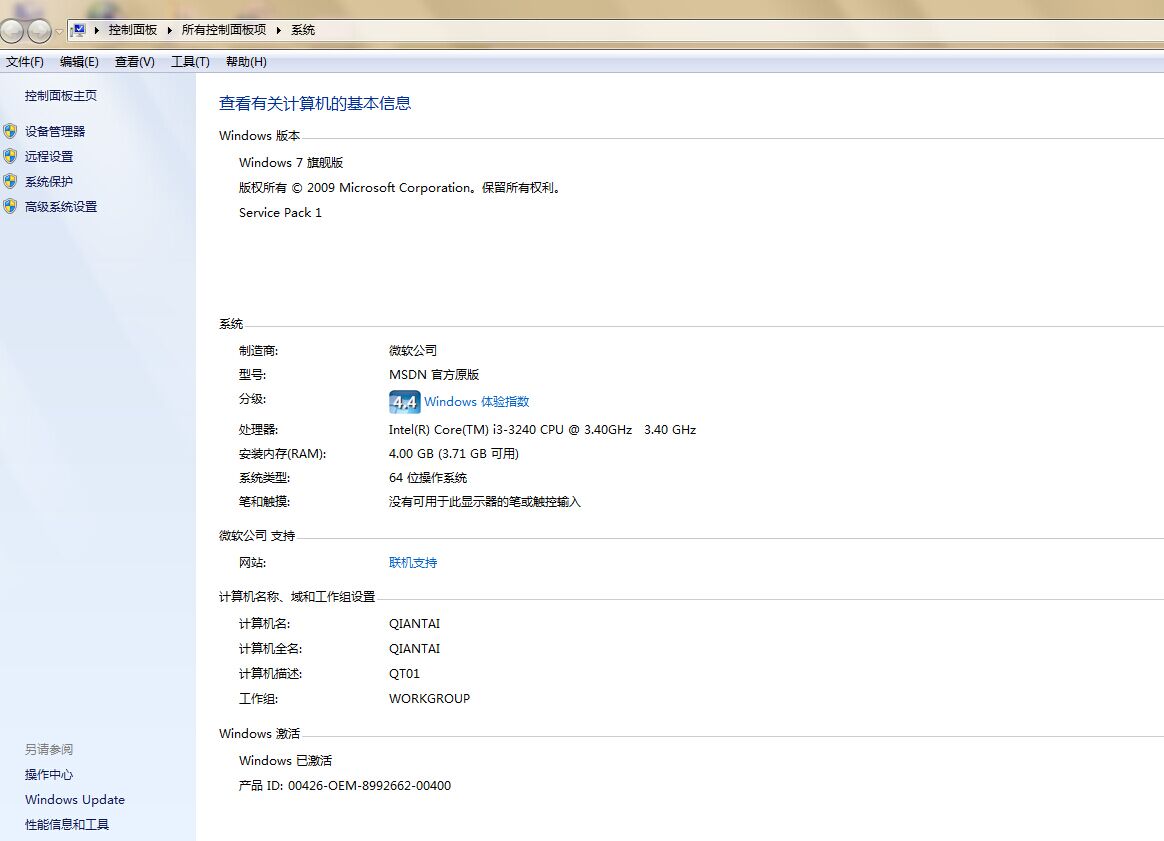
Task: Click the computer icon in the address bar
Action: [x=78, y=30]
